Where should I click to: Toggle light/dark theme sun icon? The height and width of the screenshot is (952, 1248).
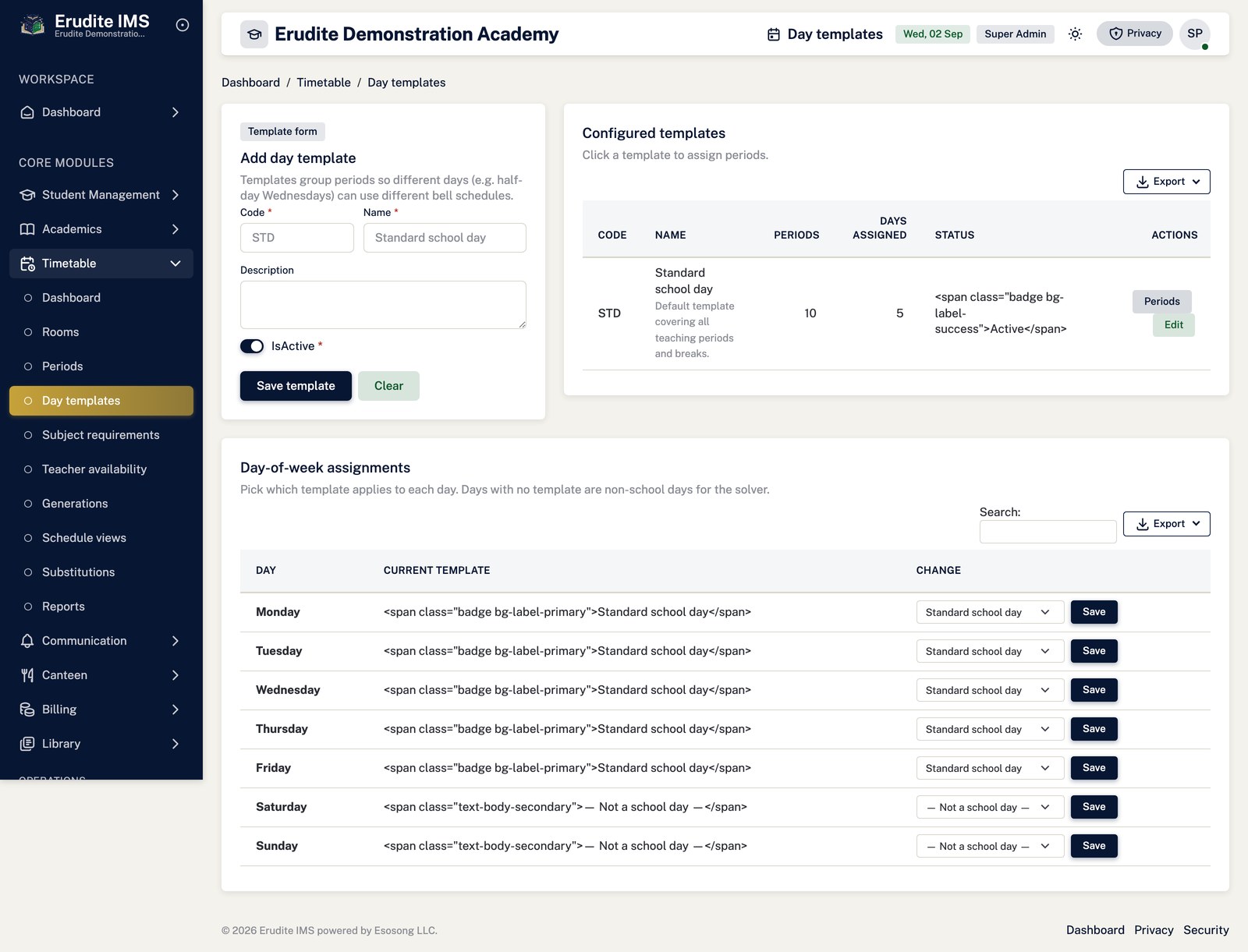click(1075, 34)
